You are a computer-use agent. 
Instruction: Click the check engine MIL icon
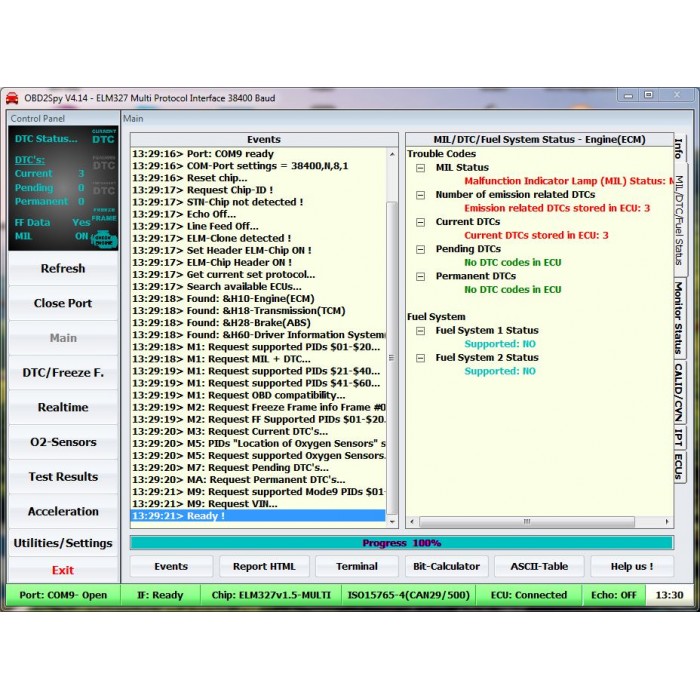(x=104, y=239)
